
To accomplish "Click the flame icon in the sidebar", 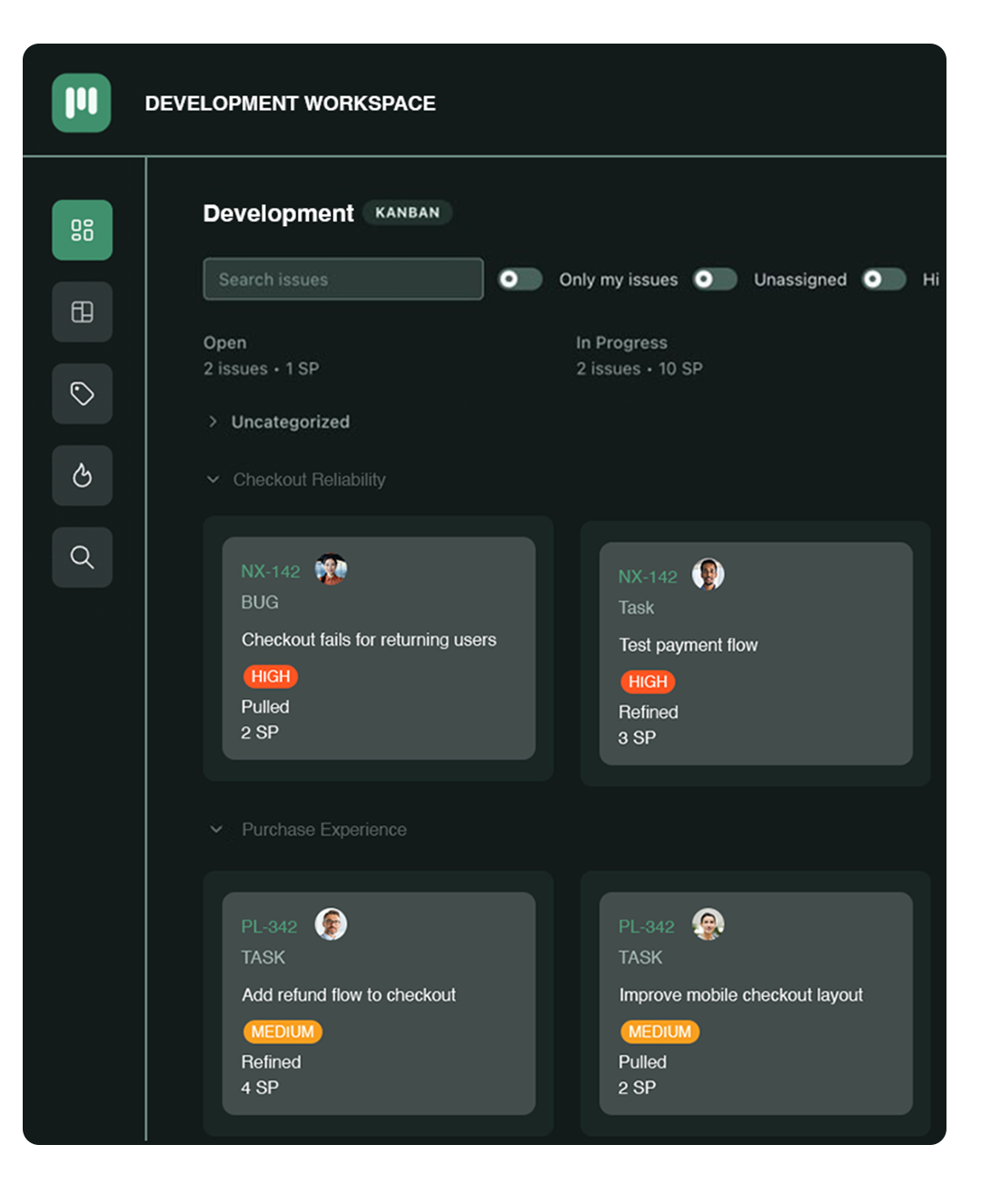I will (x=82, y=476).
